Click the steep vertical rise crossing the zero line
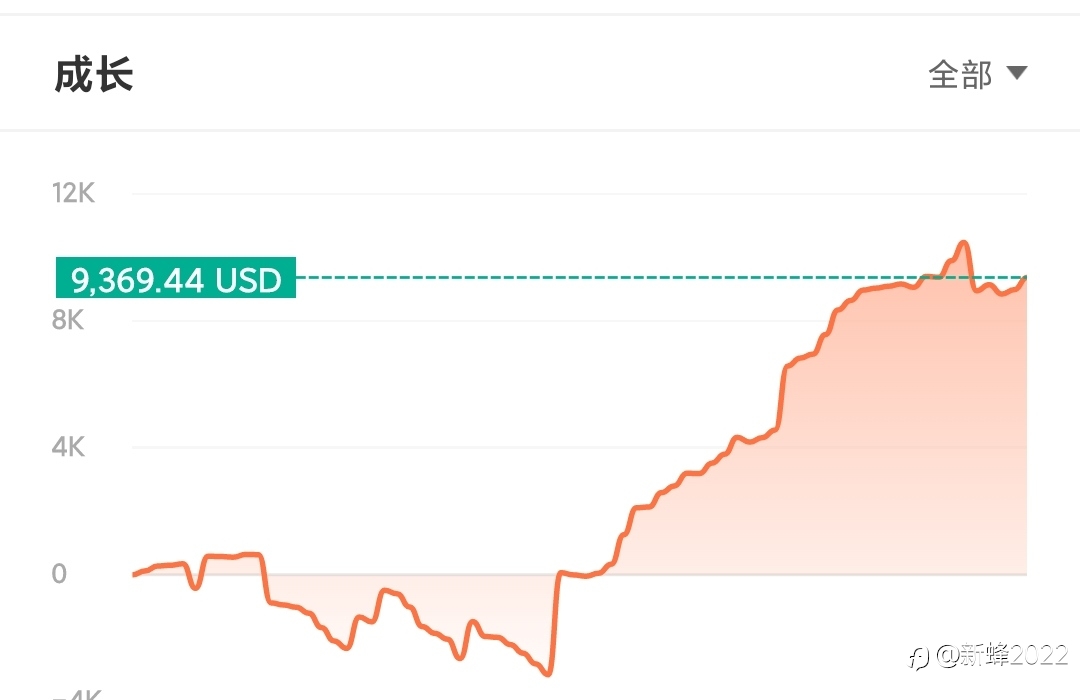Image resolution: width=1080 pixels, height=700 pixels. (556, 620)
